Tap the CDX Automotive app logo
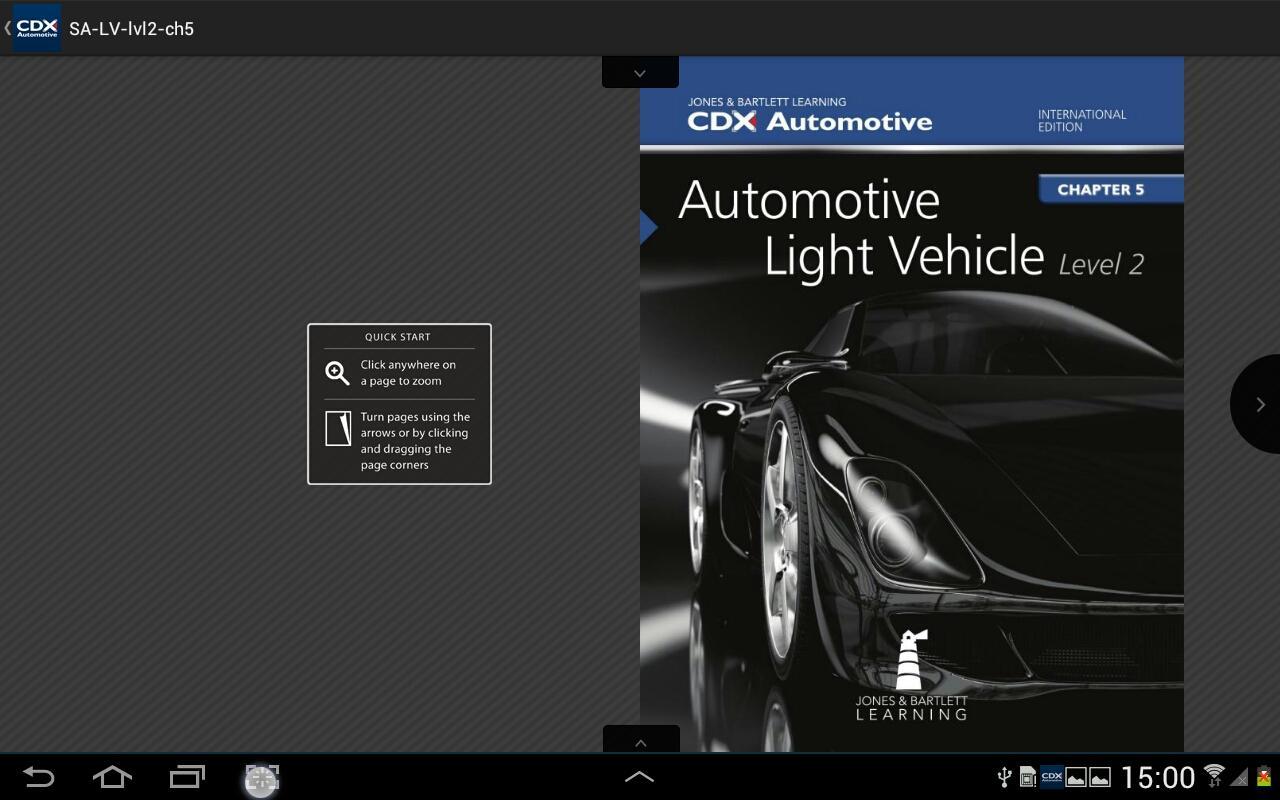The image size is (1280, 800). click(x=37, y=28)
